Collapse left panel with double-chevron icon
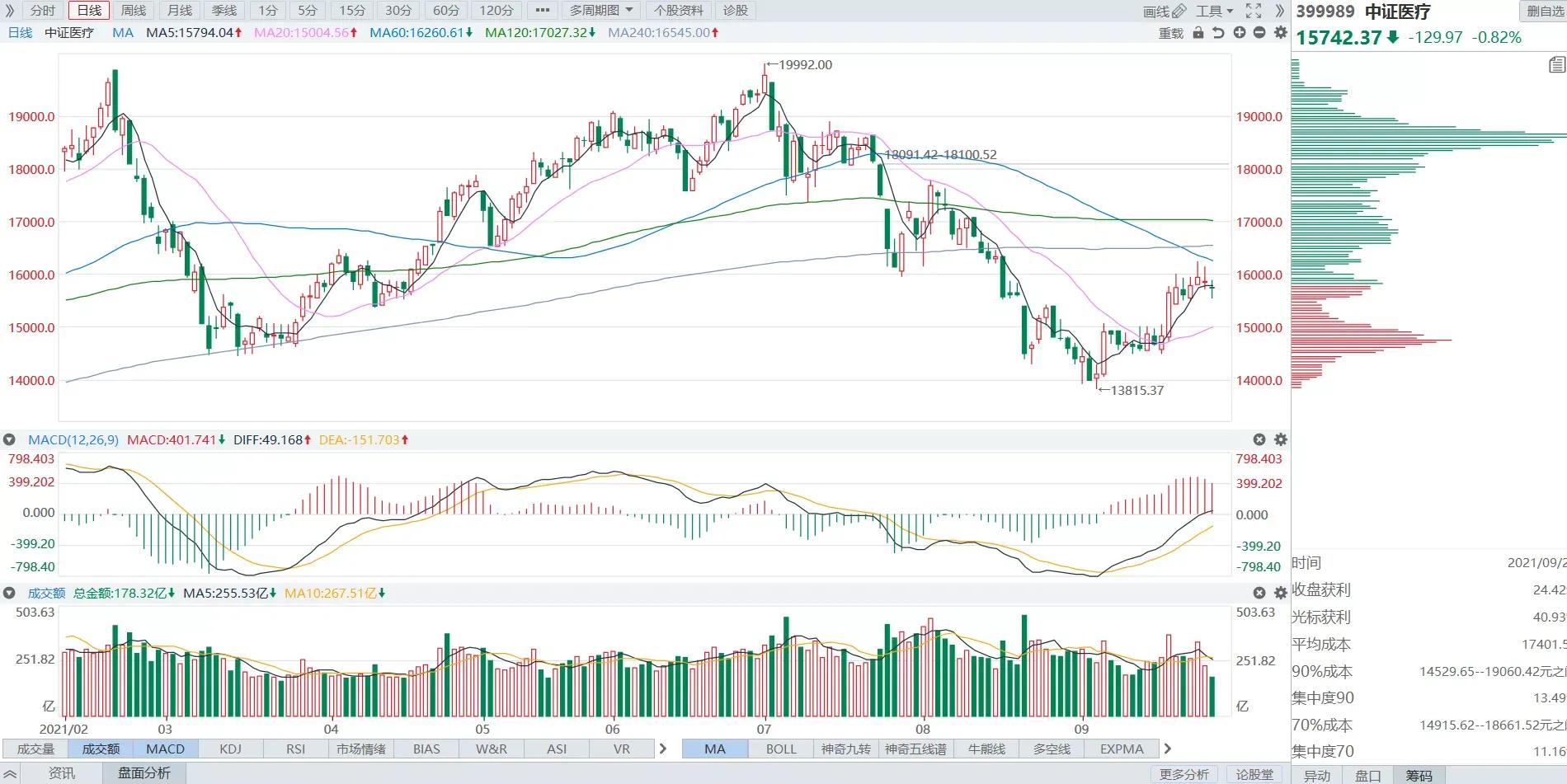The width and height of the screenshot is (1567, 784). click(10, 11)
